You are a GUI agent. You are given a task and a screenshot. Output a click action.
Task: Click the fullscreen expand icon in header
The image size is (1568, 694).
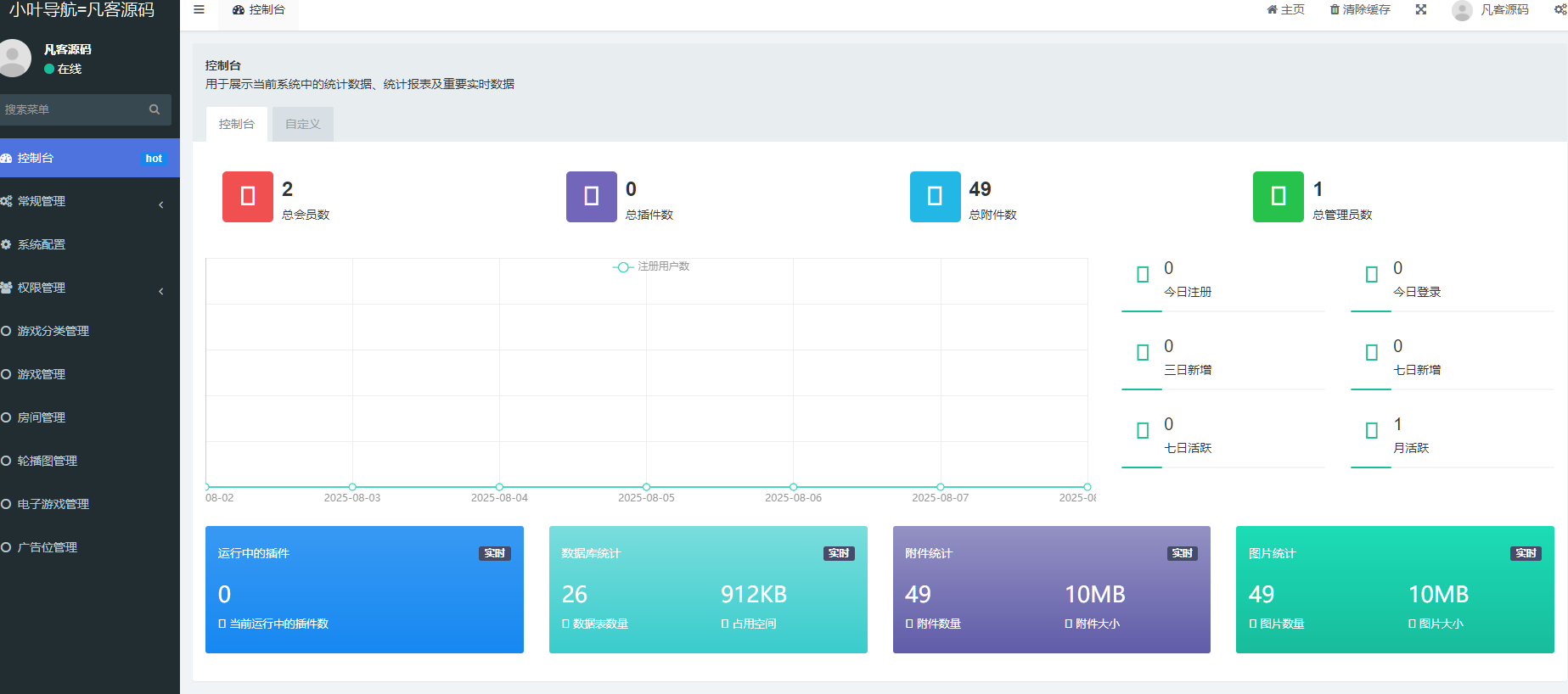click(1420, 10)
